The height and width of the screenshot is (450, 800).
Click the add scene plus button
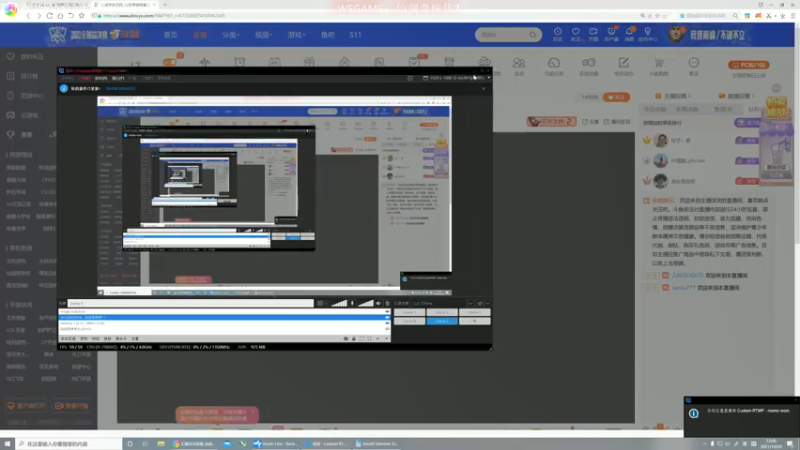coord(474,321)
